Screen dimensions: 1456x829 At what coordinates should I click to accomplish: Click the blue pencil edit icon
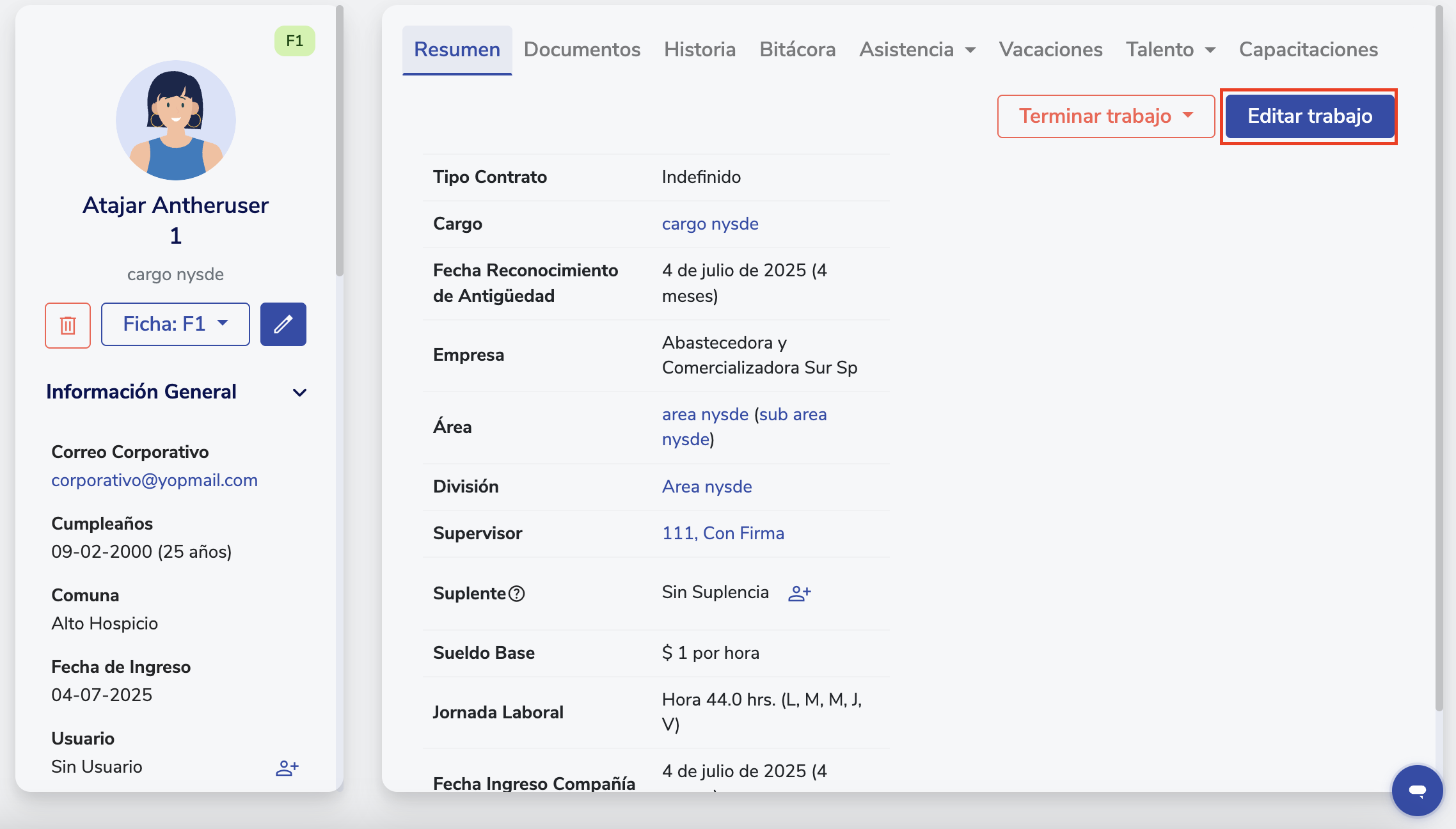point(283,325)
